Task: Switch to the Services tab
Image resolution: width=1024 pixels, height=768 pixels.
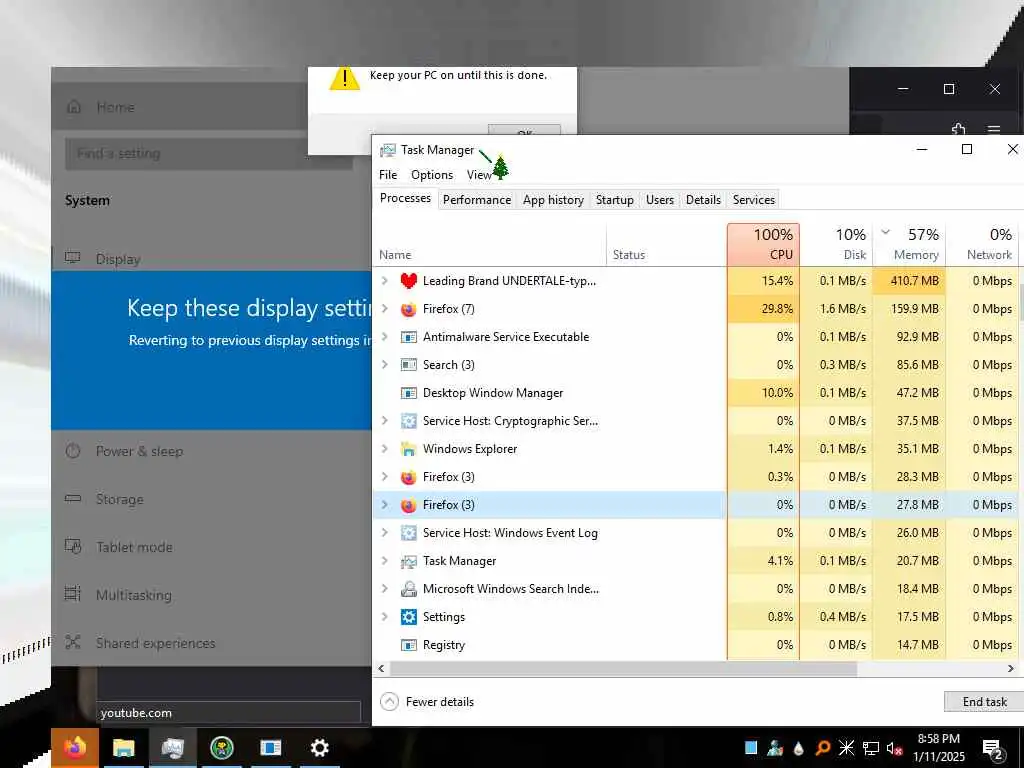Action: pos(754,200)
